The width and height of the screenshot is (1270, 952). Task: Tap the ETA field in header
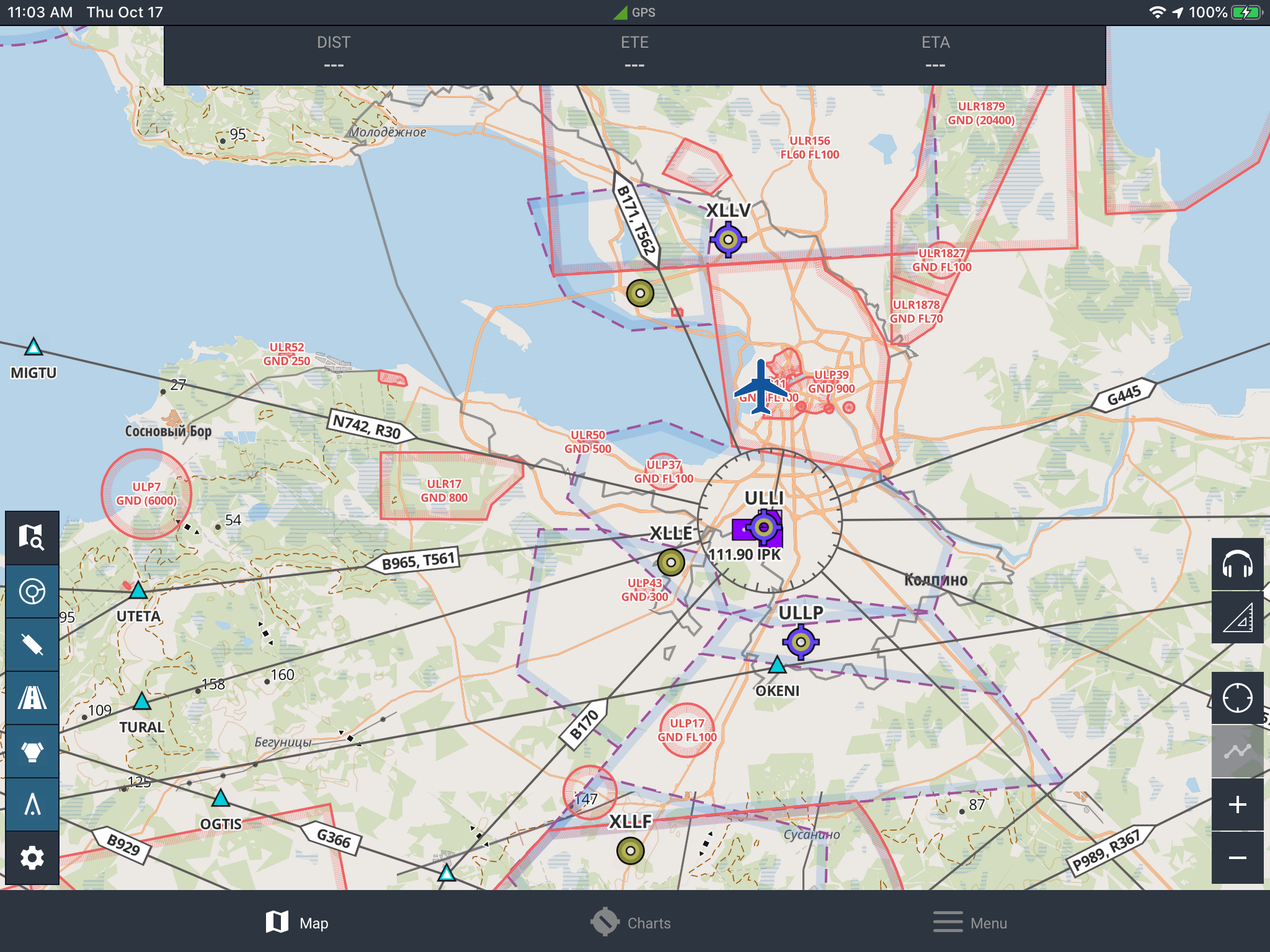click(x=935, y=53)
